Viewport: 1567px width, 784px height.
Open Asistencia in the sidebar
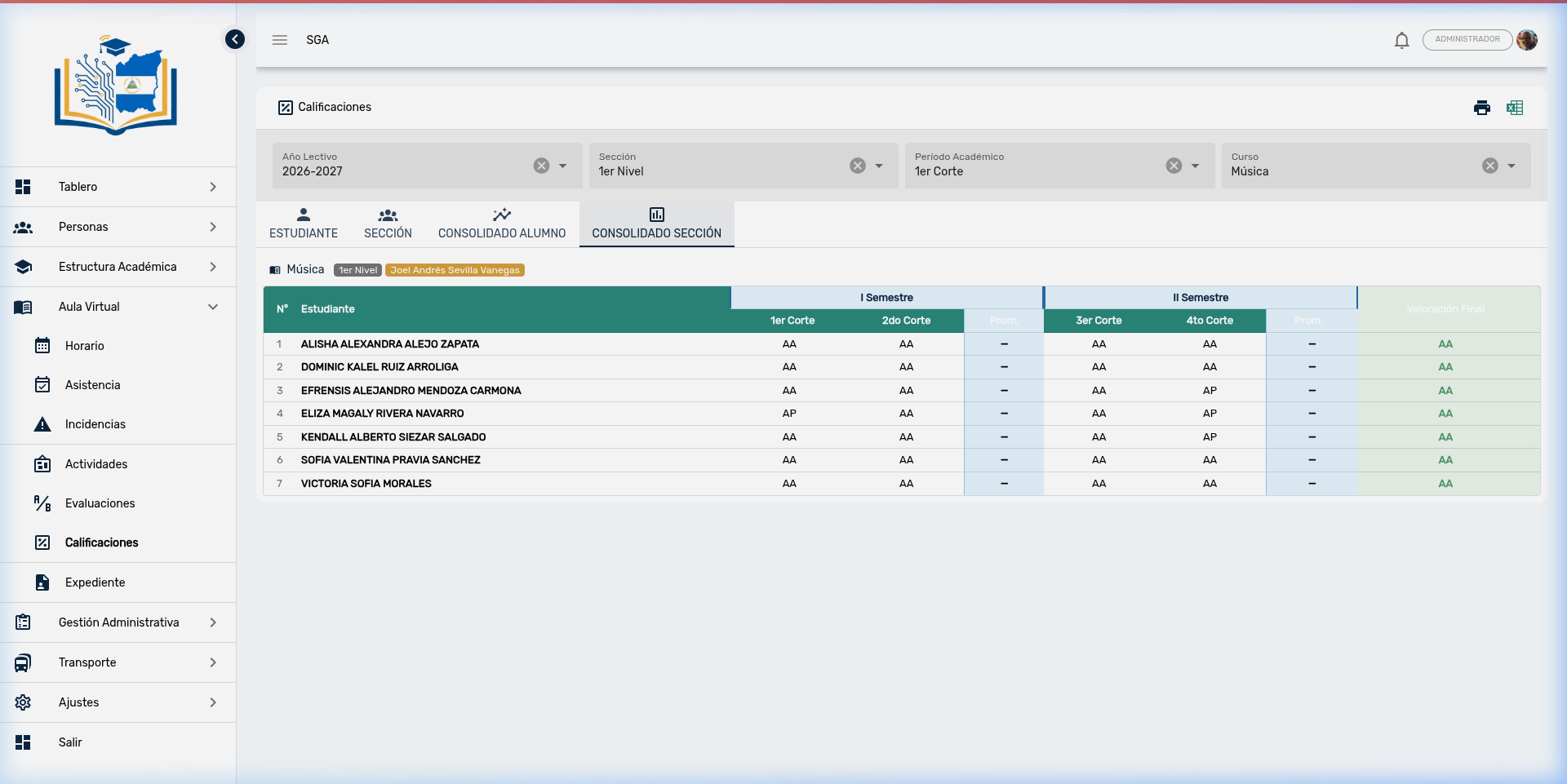coord(92,385)
